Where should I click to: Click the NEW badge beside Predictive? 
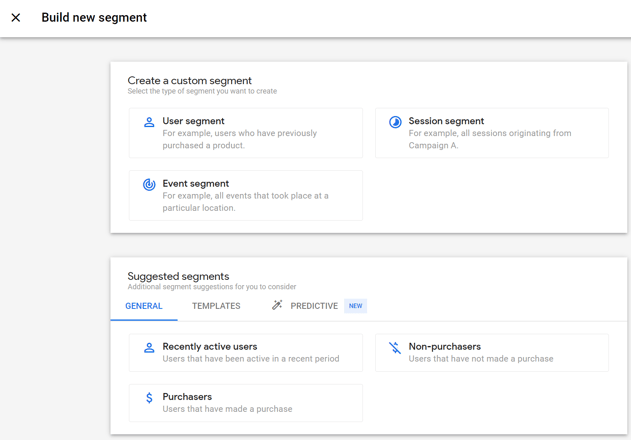tap(355, 306)
